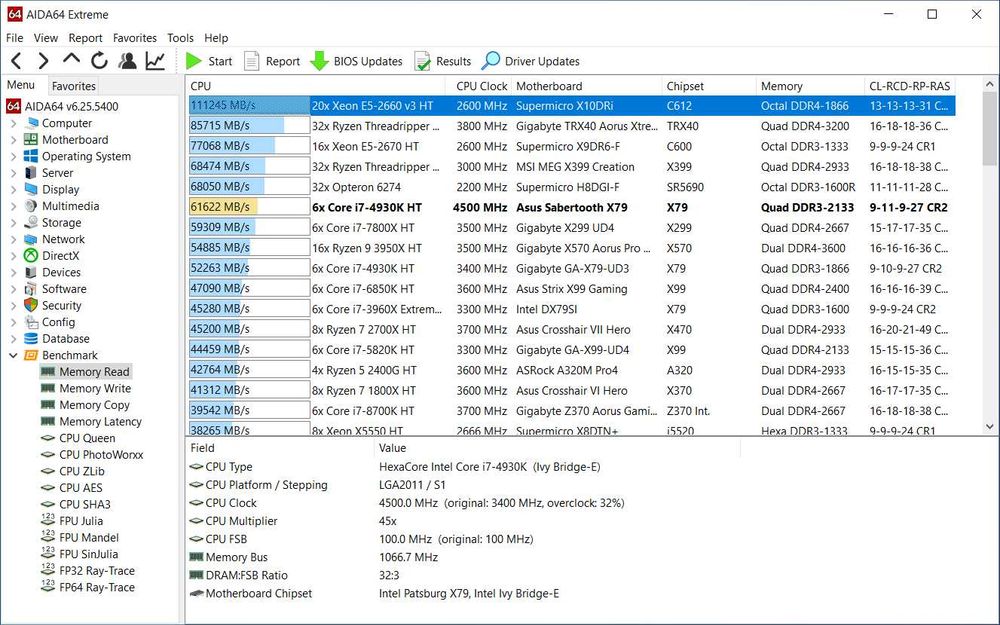Expand the Server tree node
The image size is (1000, 625).
[x=13, y=173]
